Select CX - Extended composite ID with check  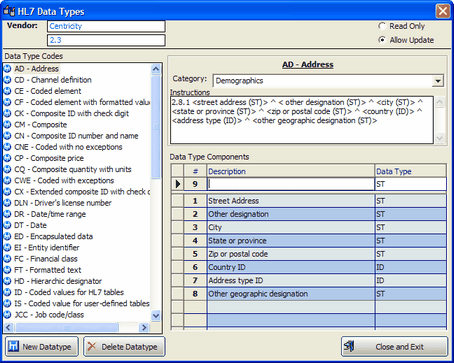point(82,192)
